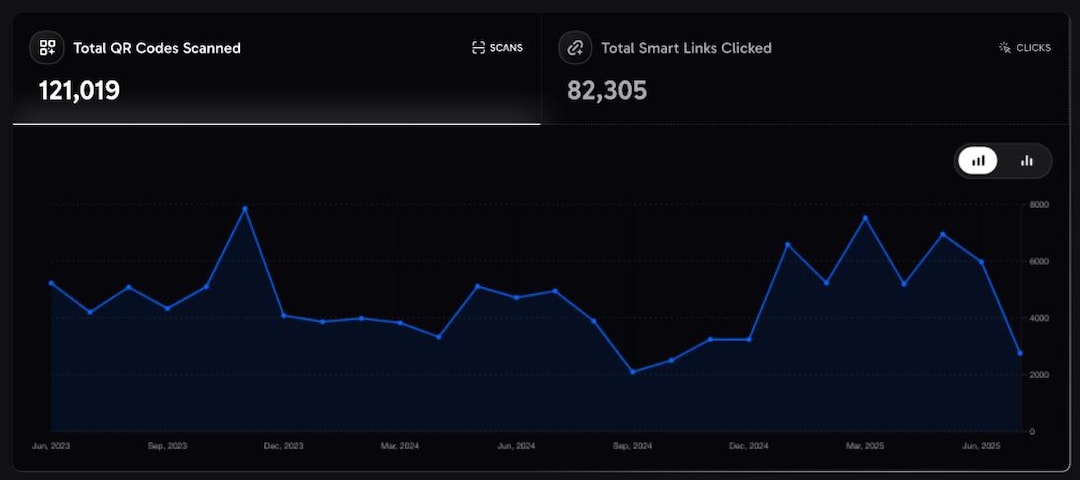The image size is (1080, 480).
Task: Click the Dec, 2023 axis label
Action: 284,446
